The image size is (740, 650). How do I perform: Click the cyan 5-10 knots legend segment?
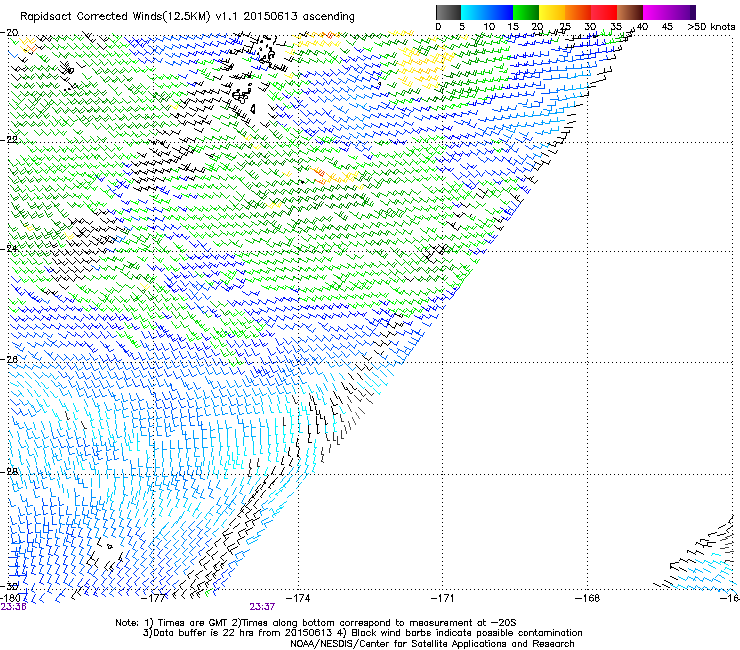(474, 12)
